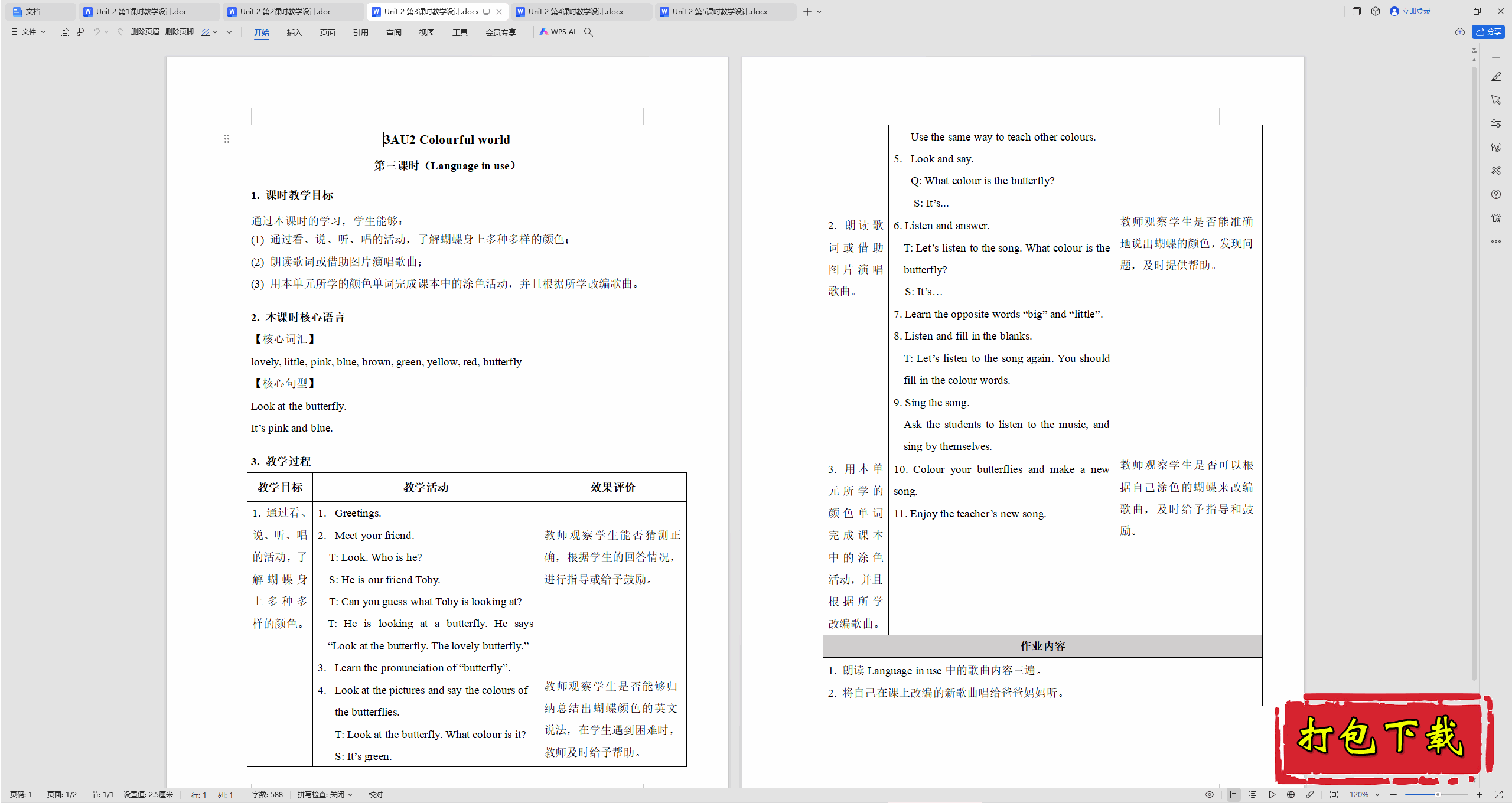Switch to page layout view

pos(1234,795)
